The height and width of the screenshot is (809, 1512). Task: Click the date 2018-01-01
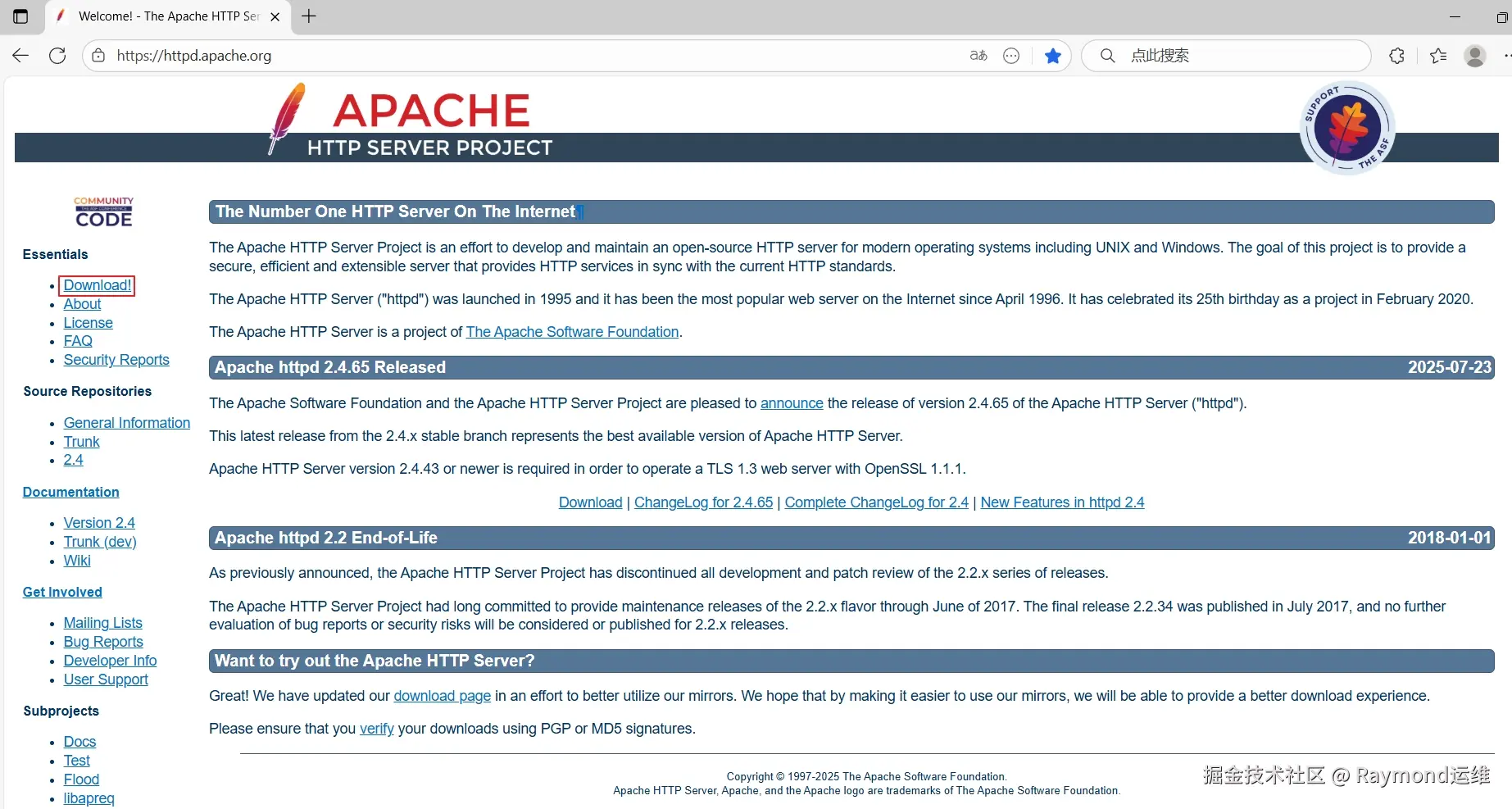click(x=1449, y=538)
